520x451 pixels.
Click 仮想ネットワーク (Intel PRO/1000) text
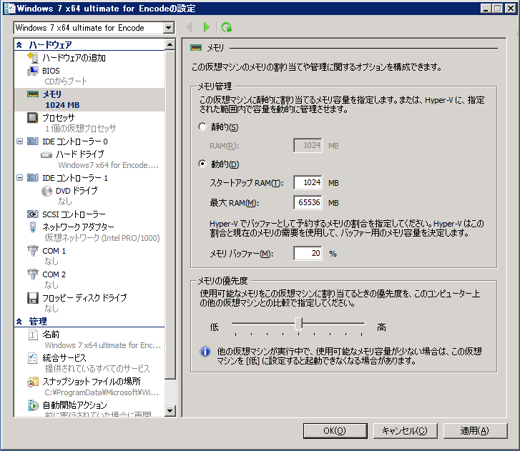[102, 238]
